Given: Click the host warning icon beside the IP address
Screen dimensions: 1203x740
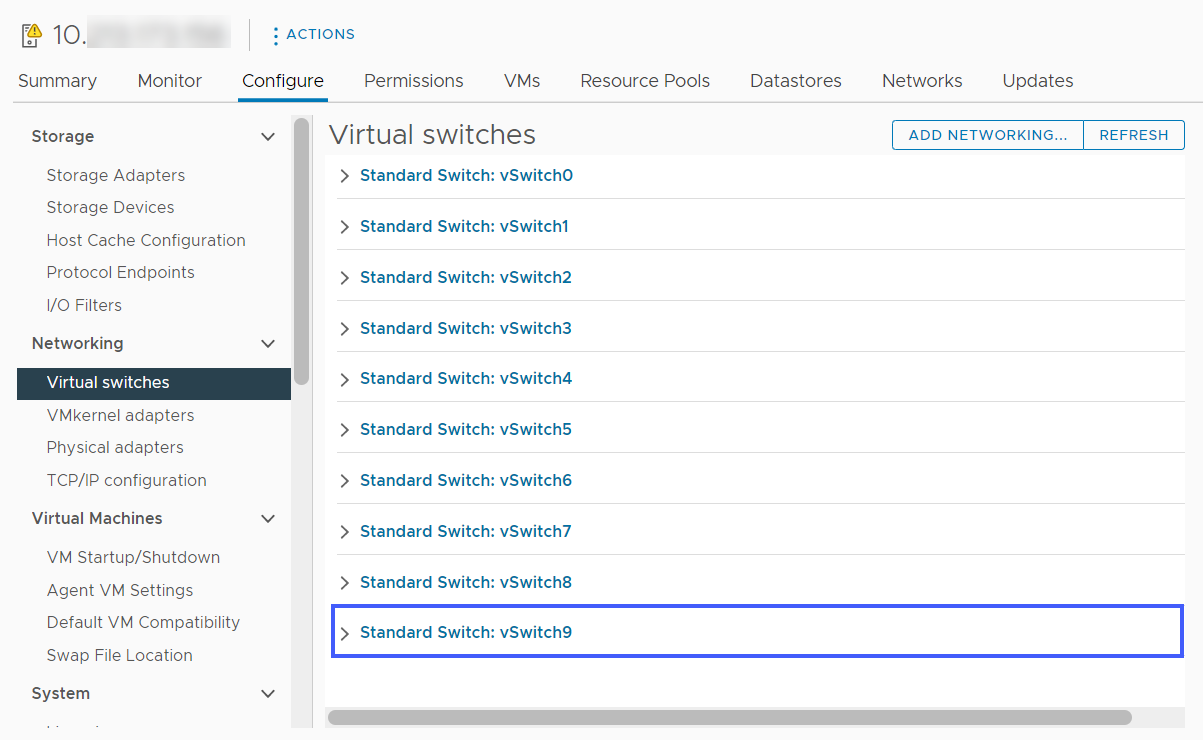Looking at the screenshot, I should pyautogui.click(x=31, y=35).
